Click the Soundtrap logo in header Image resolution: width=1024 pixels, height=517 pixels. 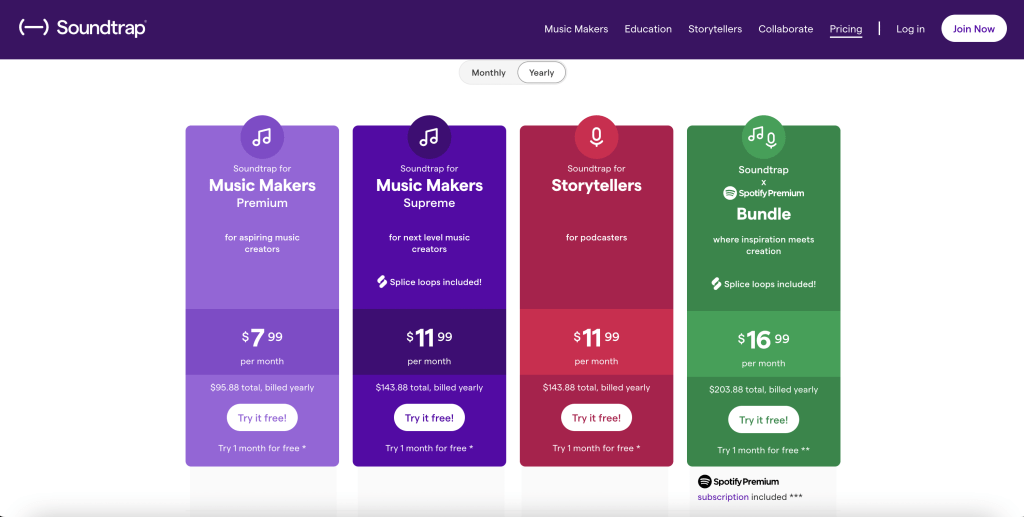(82, 27)
